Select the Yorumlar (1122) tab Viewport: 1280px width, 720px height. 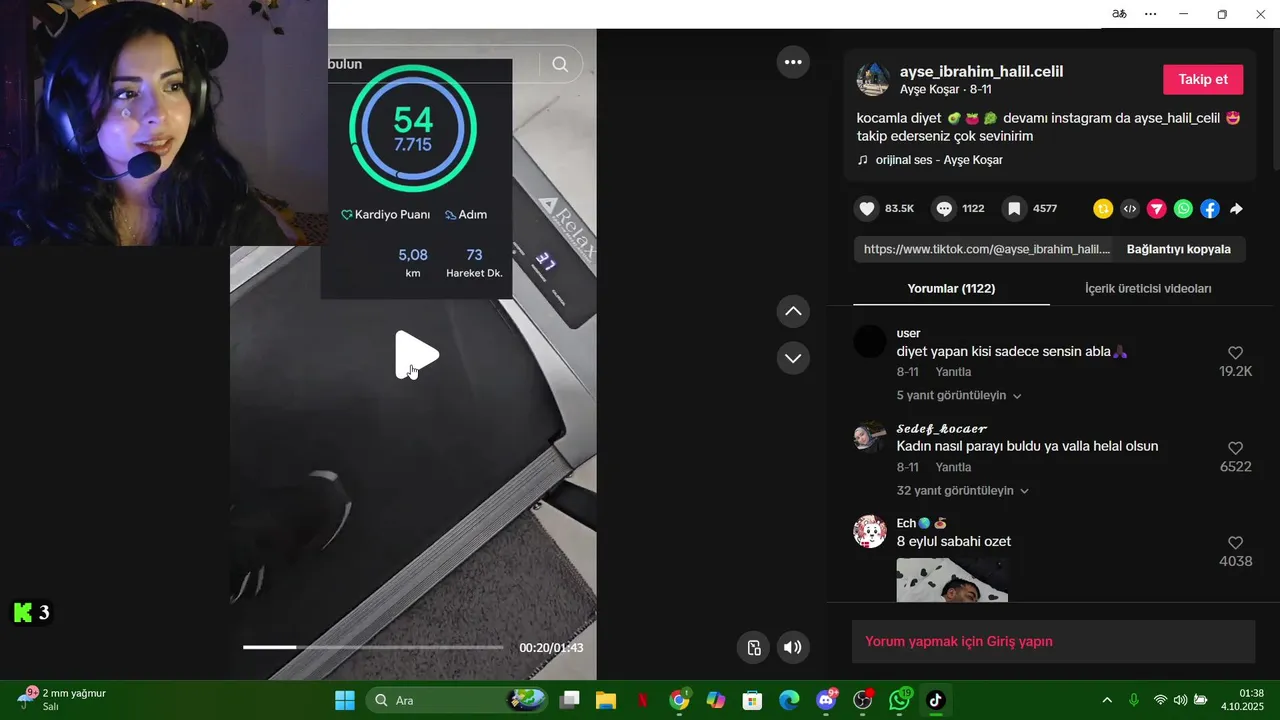pos(950,288)
